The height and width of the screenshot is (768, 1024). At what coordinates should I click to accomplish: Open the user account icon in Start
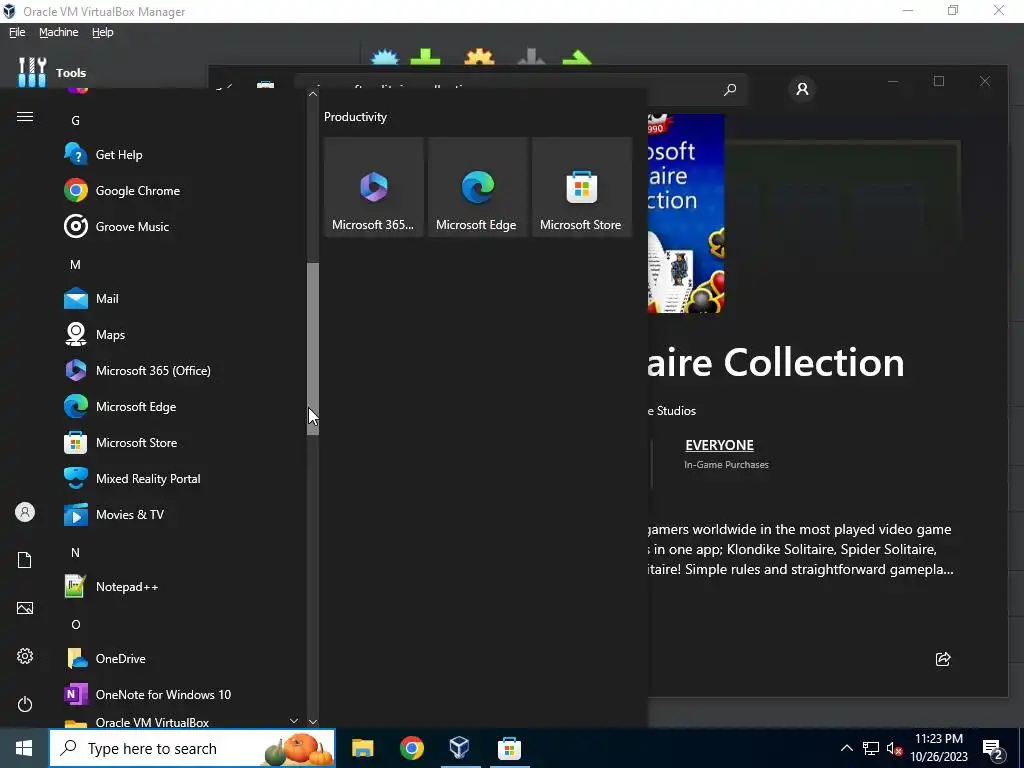[x=25, y=512]
